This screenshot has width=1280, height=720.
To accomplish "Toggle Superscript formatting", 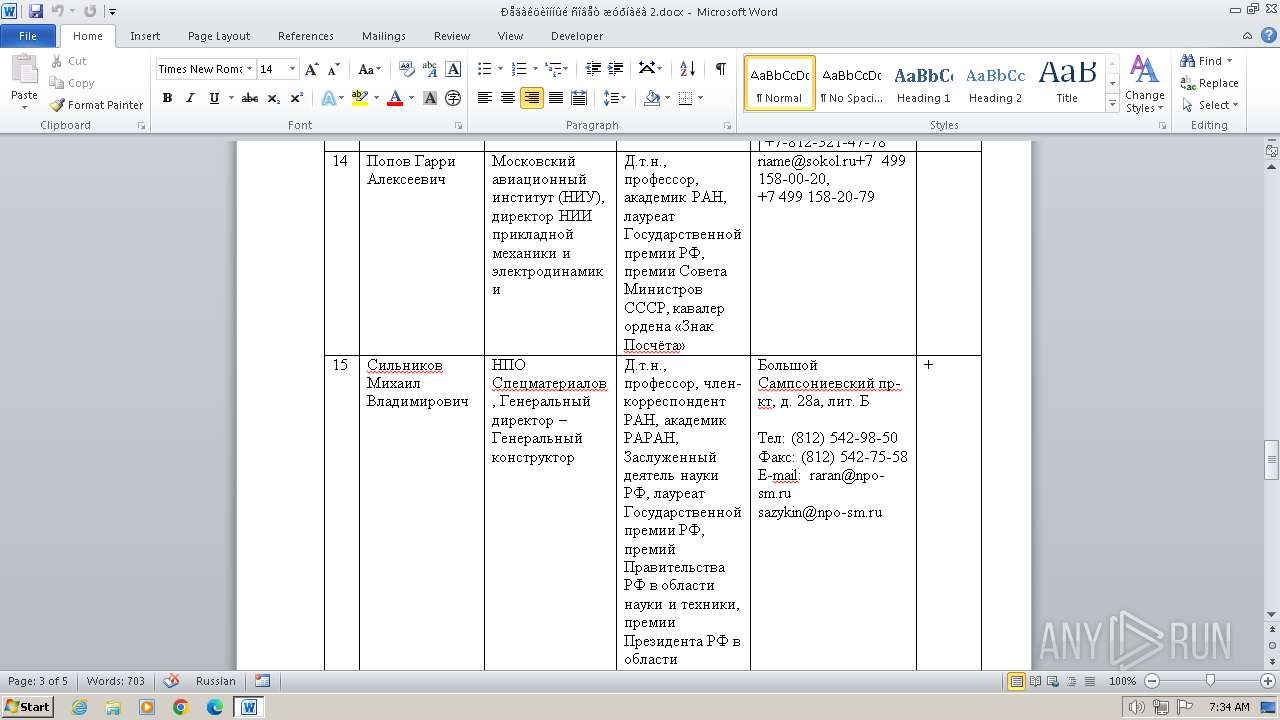I will click(297, 98).
